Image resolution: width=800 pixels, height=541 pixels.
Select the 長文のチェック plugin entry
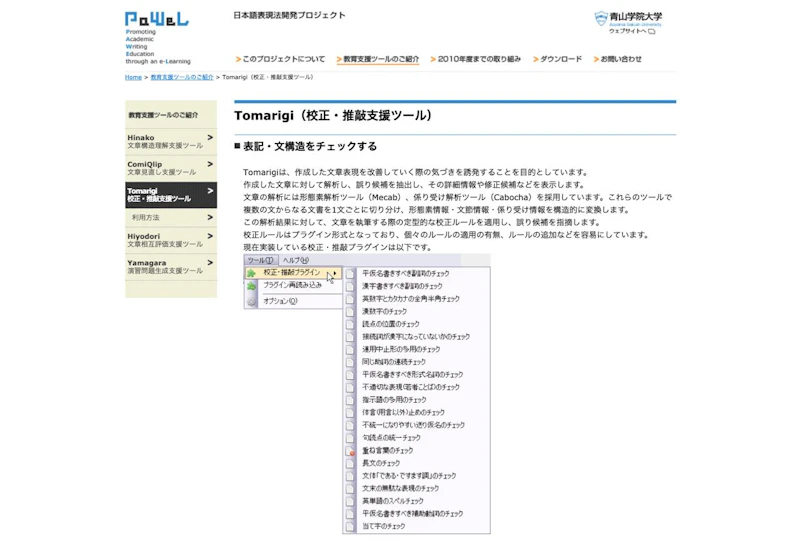click(381, 463)
